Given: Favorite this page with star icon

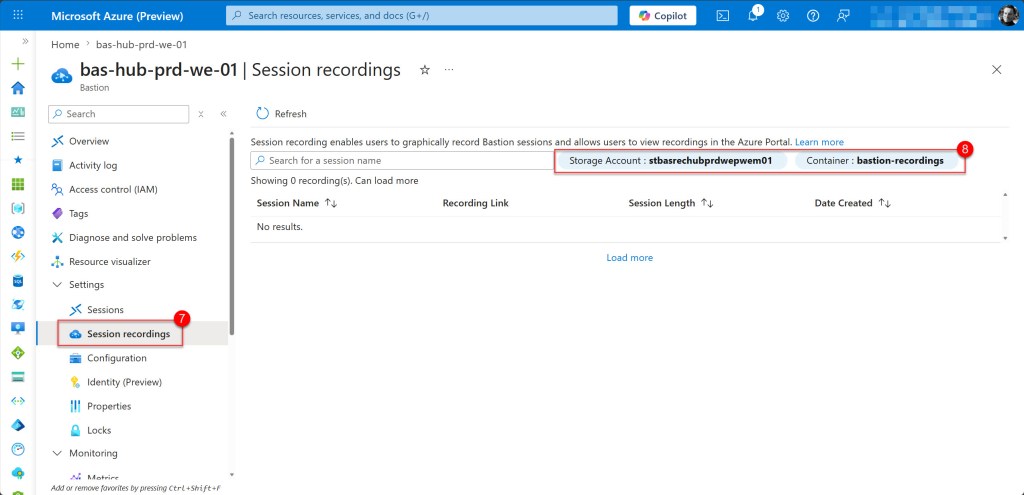Looking at the screenshot, I should pos(425,70).
